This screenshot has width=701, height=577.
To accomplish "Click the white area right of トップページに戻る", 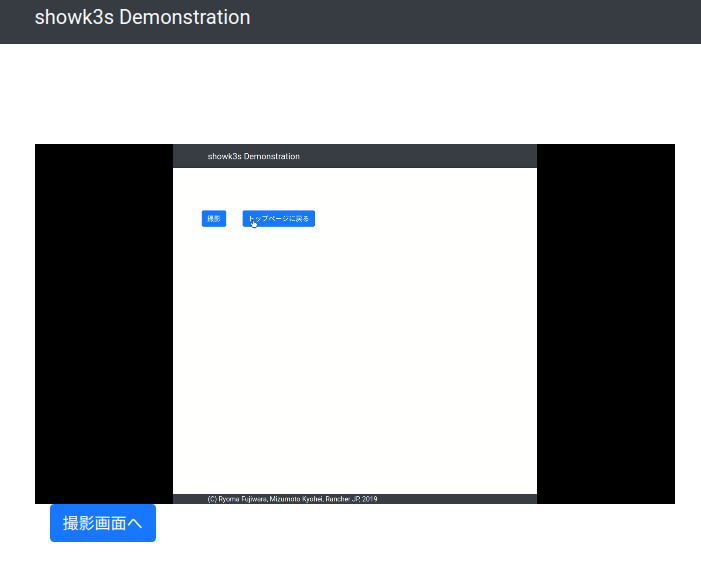I will point(420,218).
